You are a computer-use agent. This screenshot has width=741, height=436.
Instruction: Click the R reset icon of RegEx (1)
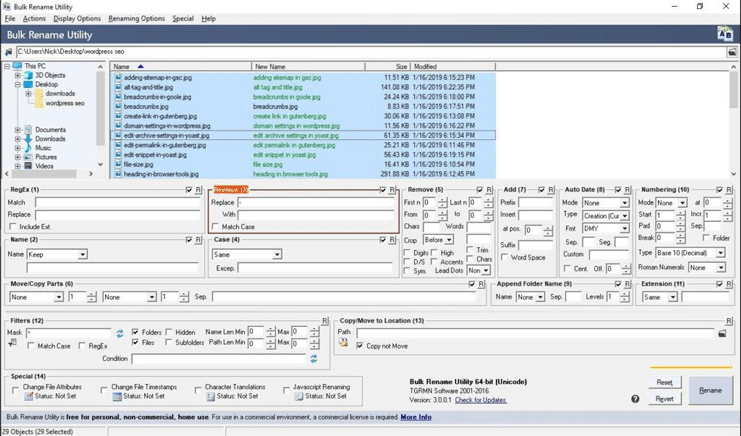pyautogui.click(x=198, y=190)
